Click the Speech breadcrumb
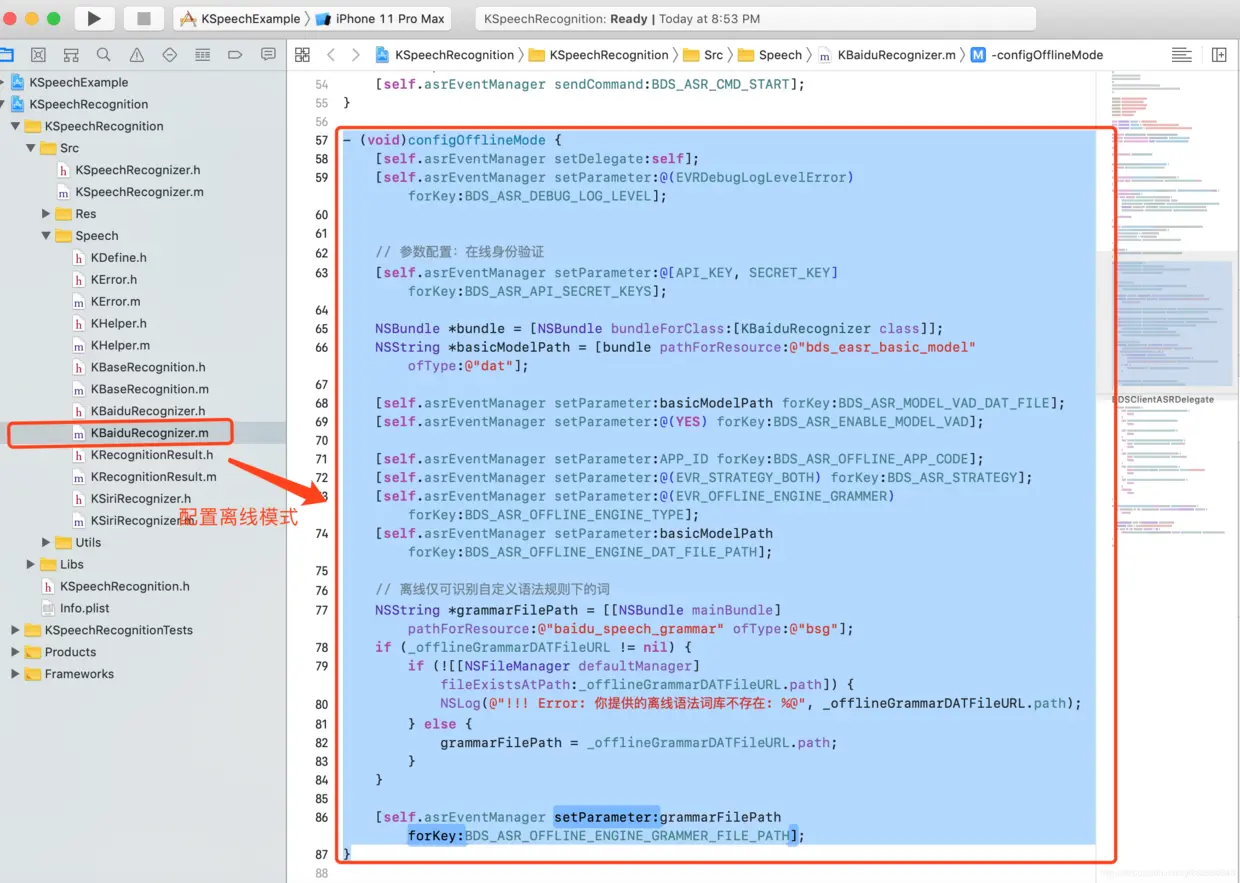 click(x=770, y=55)
